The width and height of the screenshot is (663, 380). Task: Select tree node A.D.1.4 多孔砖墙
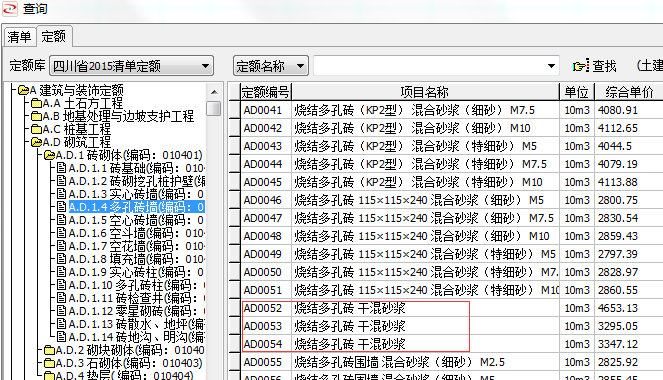coord(137,207)
